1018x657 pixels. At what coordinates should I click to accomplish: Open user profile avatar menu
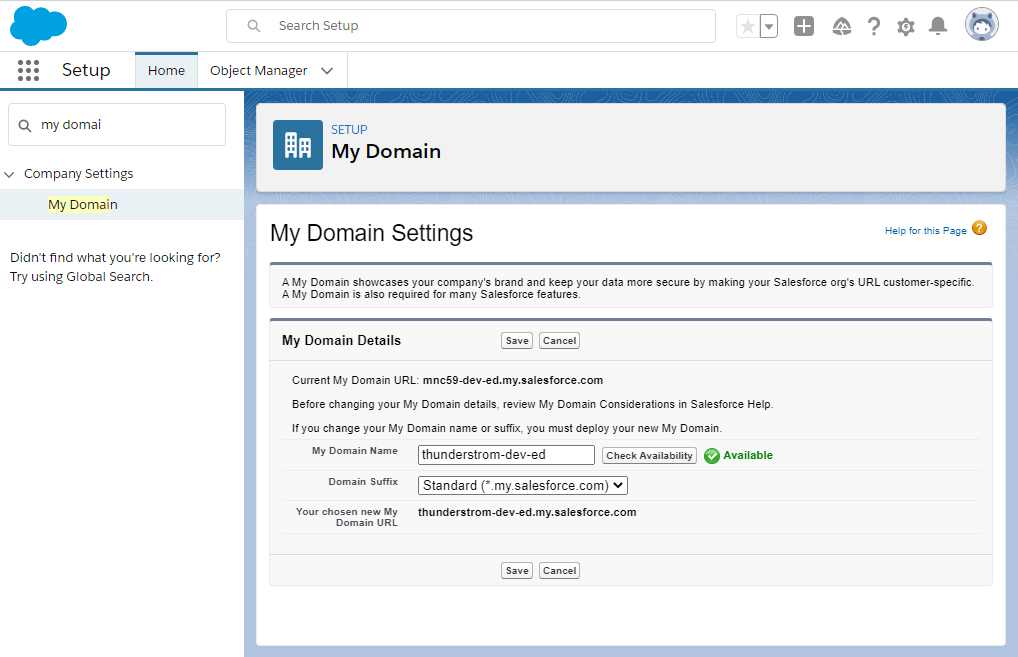[981, 25]
